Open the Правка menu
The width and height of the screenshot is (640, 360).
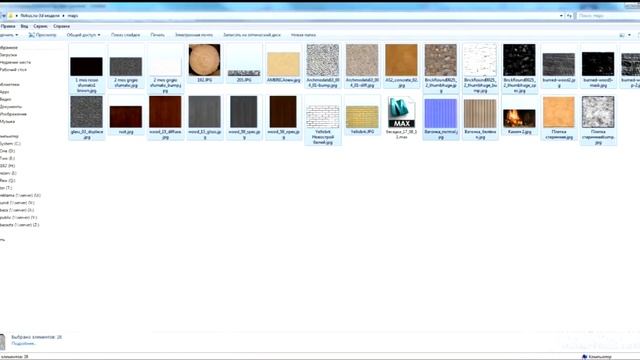[x=7, y=26]
